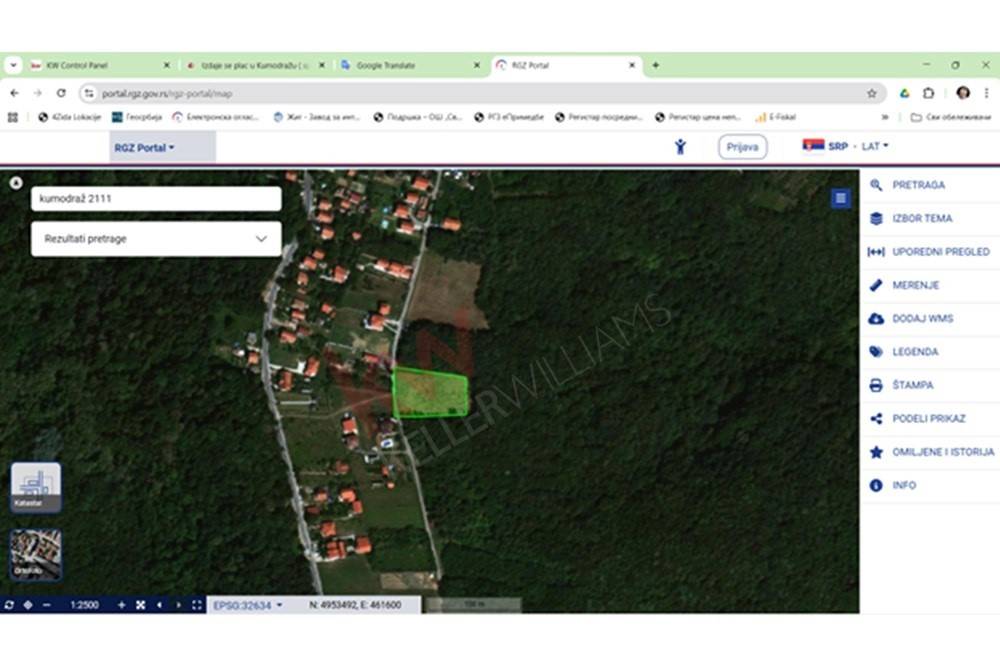The image size is (1000, 667).
Task: Open the Google Drive extension icon
Action: click(904, 93)
